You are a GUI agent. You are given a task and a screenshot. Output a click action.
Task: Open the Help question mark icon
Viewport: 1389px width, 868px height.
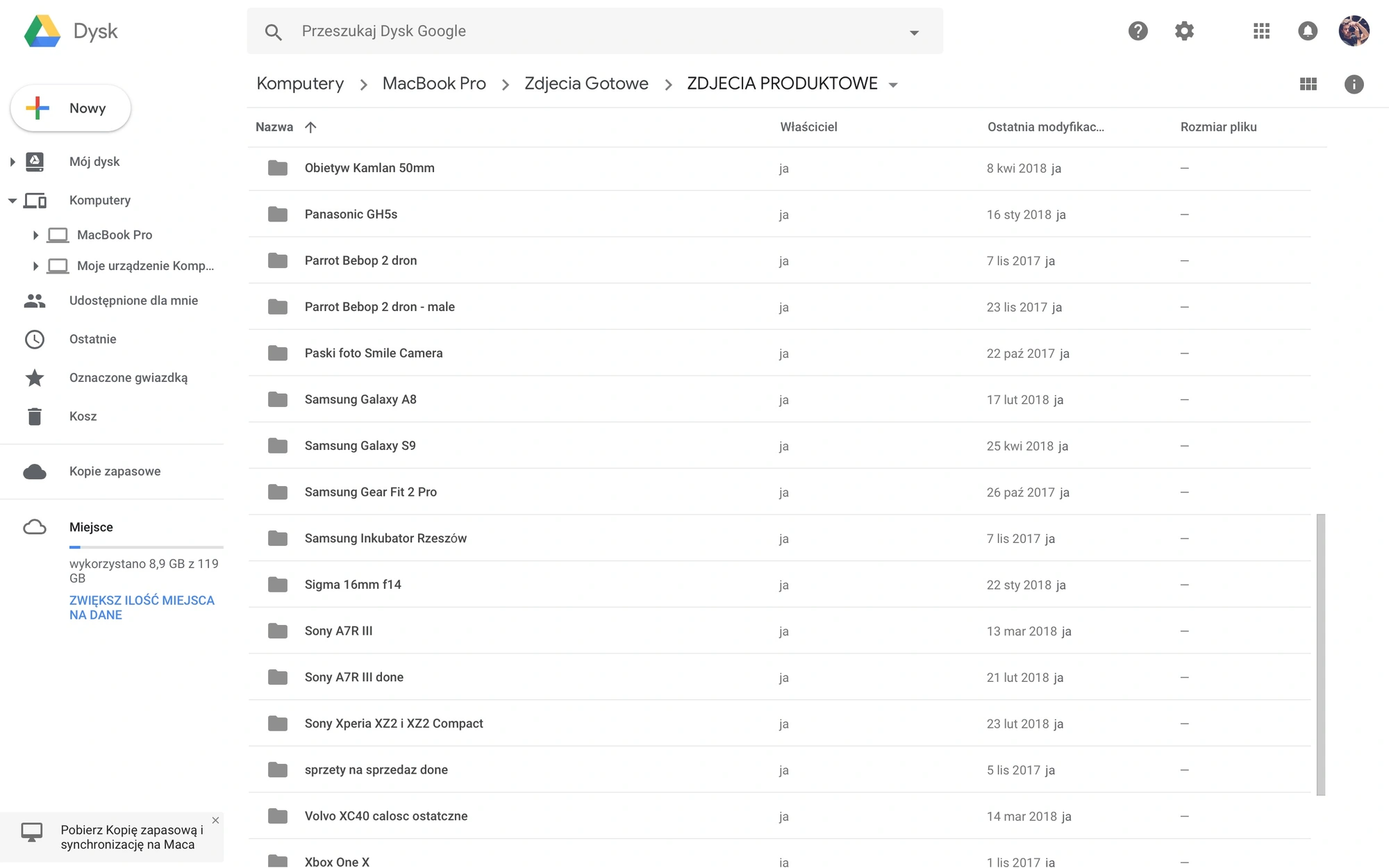click(1138, 31)
